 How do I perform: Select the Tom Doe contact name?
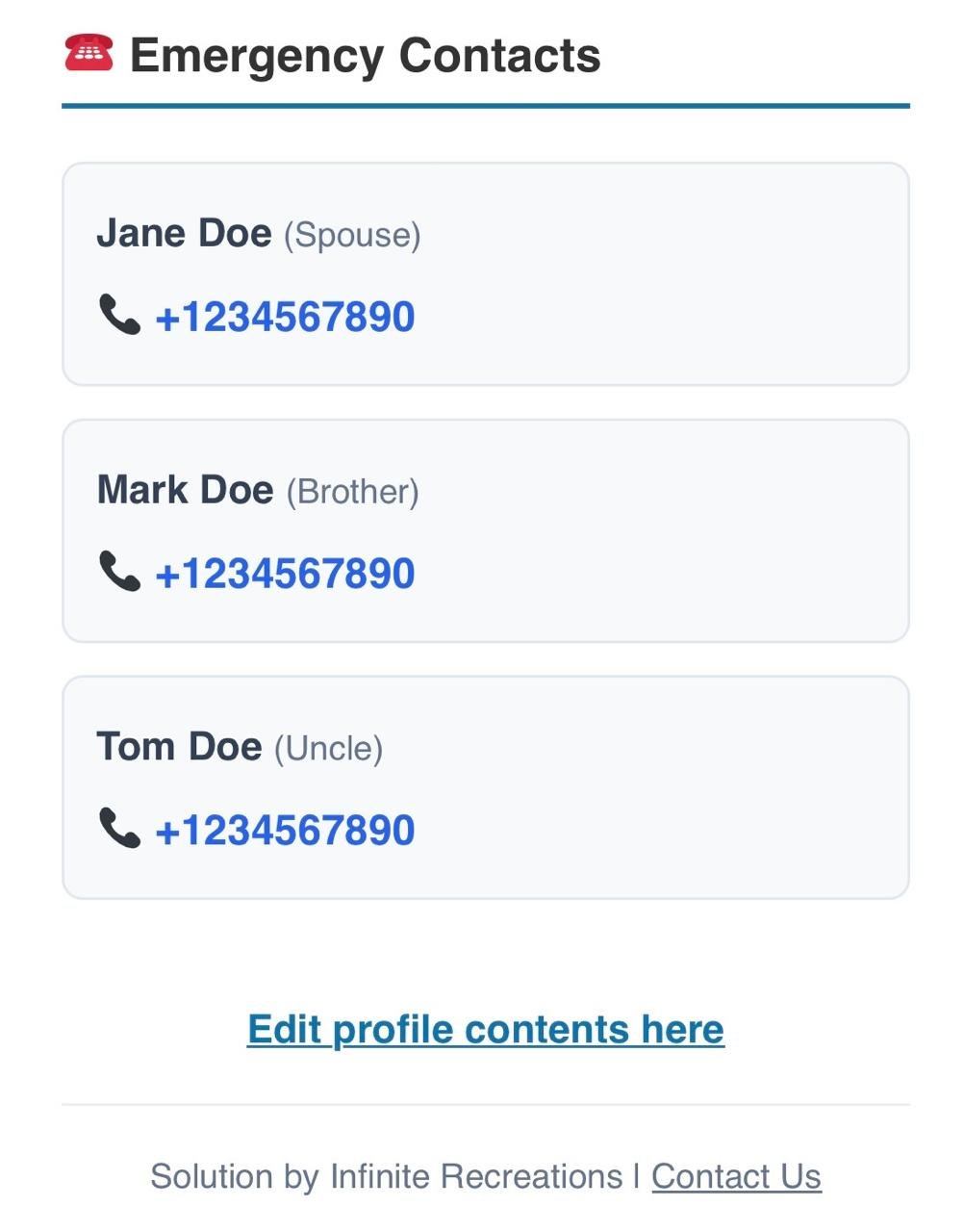pos(179,747)
